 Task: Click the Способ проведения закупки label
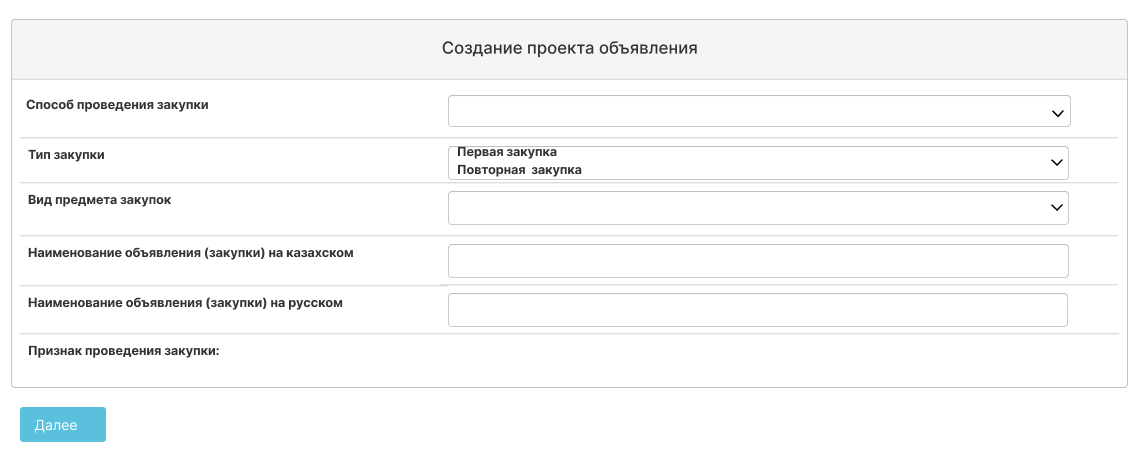[x=117, y=105]
